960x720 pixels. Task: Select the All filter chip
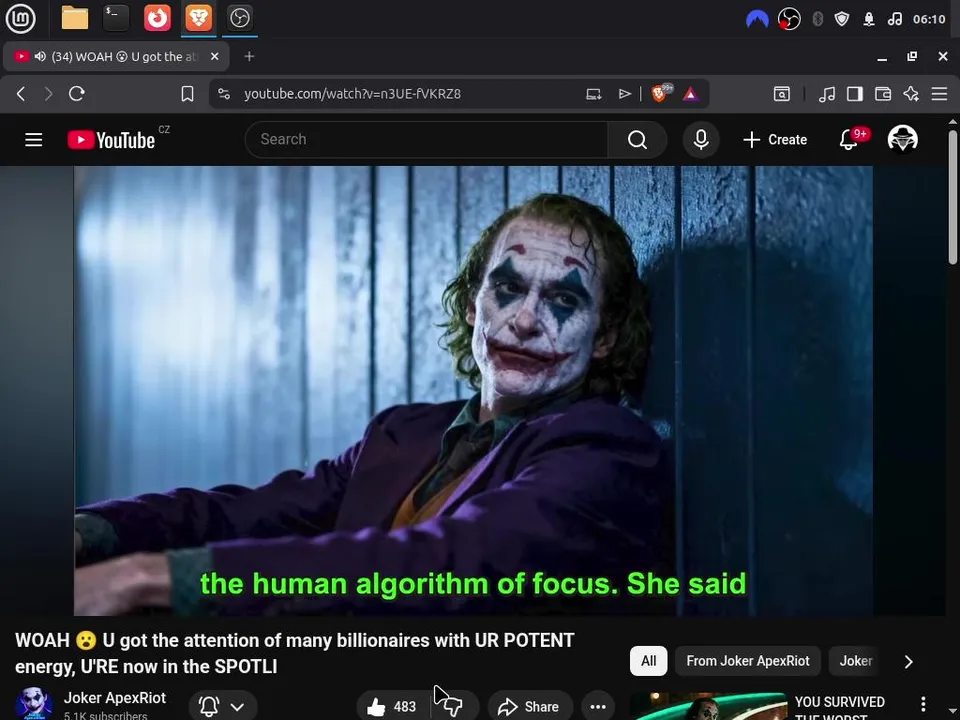[x=648, y=661]
